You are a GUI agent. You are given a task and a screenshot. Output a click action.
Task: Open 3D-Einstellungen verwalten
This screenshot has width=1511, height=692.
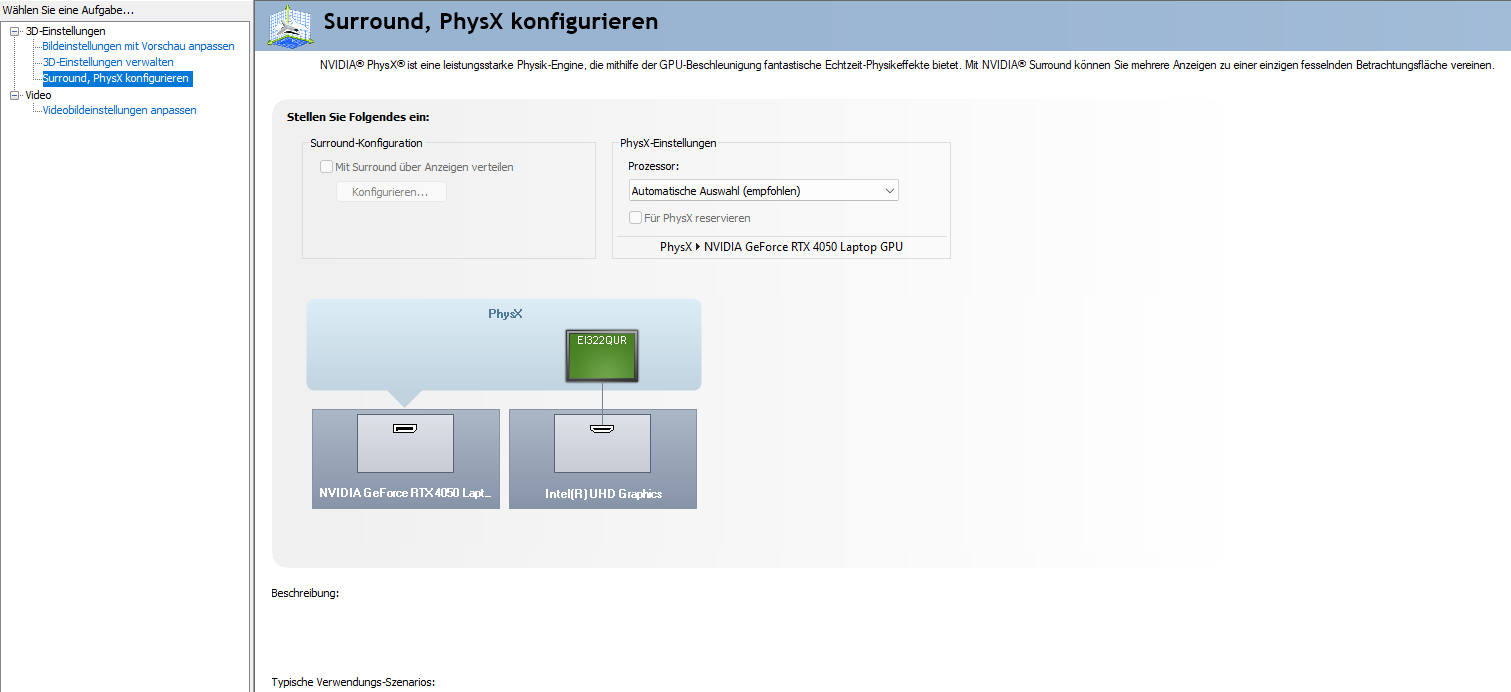(108, 62)
